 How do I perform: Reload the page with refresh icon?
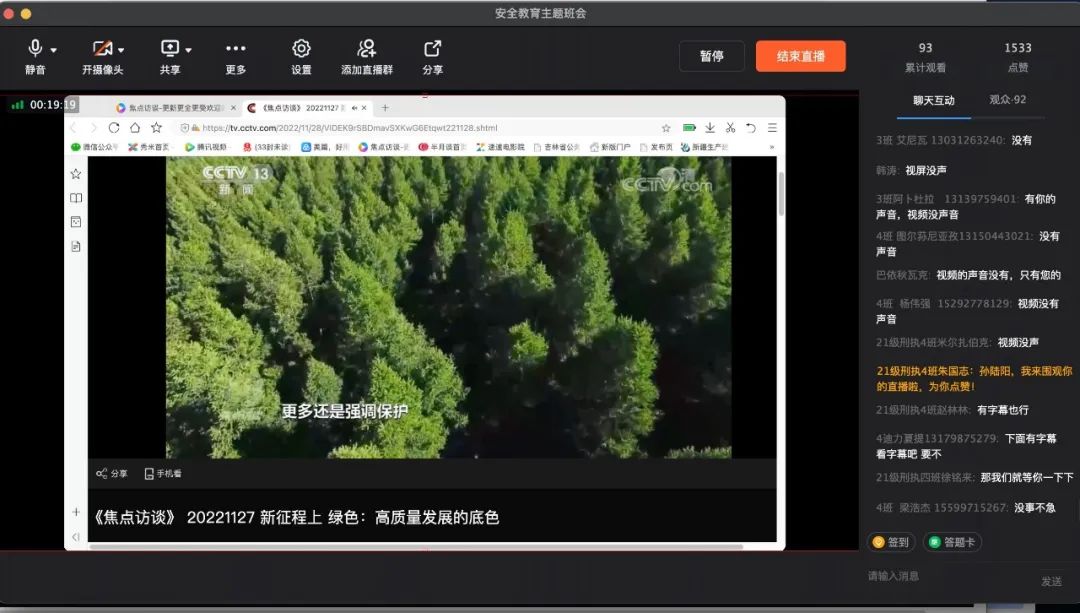pos(114,128)
